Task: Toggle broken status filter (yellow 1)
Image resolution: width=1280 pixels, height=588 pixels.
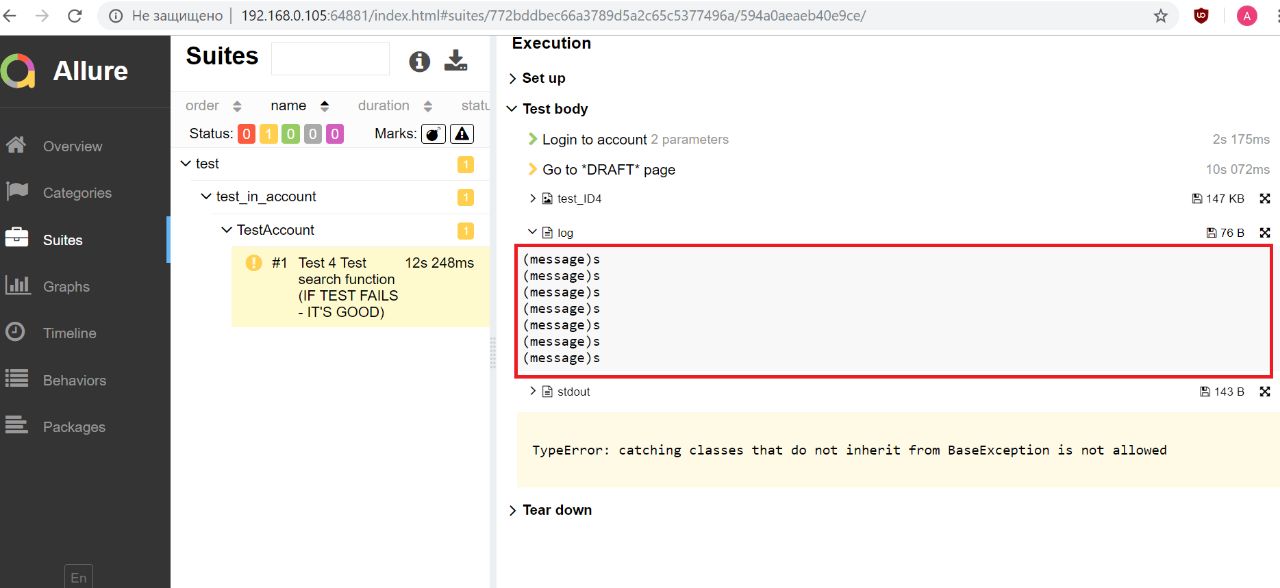Action: click(x=268, y=134)
